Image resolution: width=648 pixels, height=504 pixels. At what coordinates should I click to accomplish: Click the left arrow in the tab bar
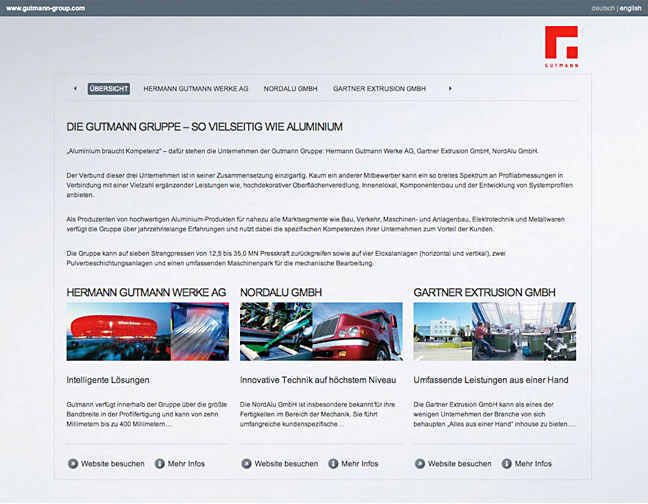coord(75,88)
